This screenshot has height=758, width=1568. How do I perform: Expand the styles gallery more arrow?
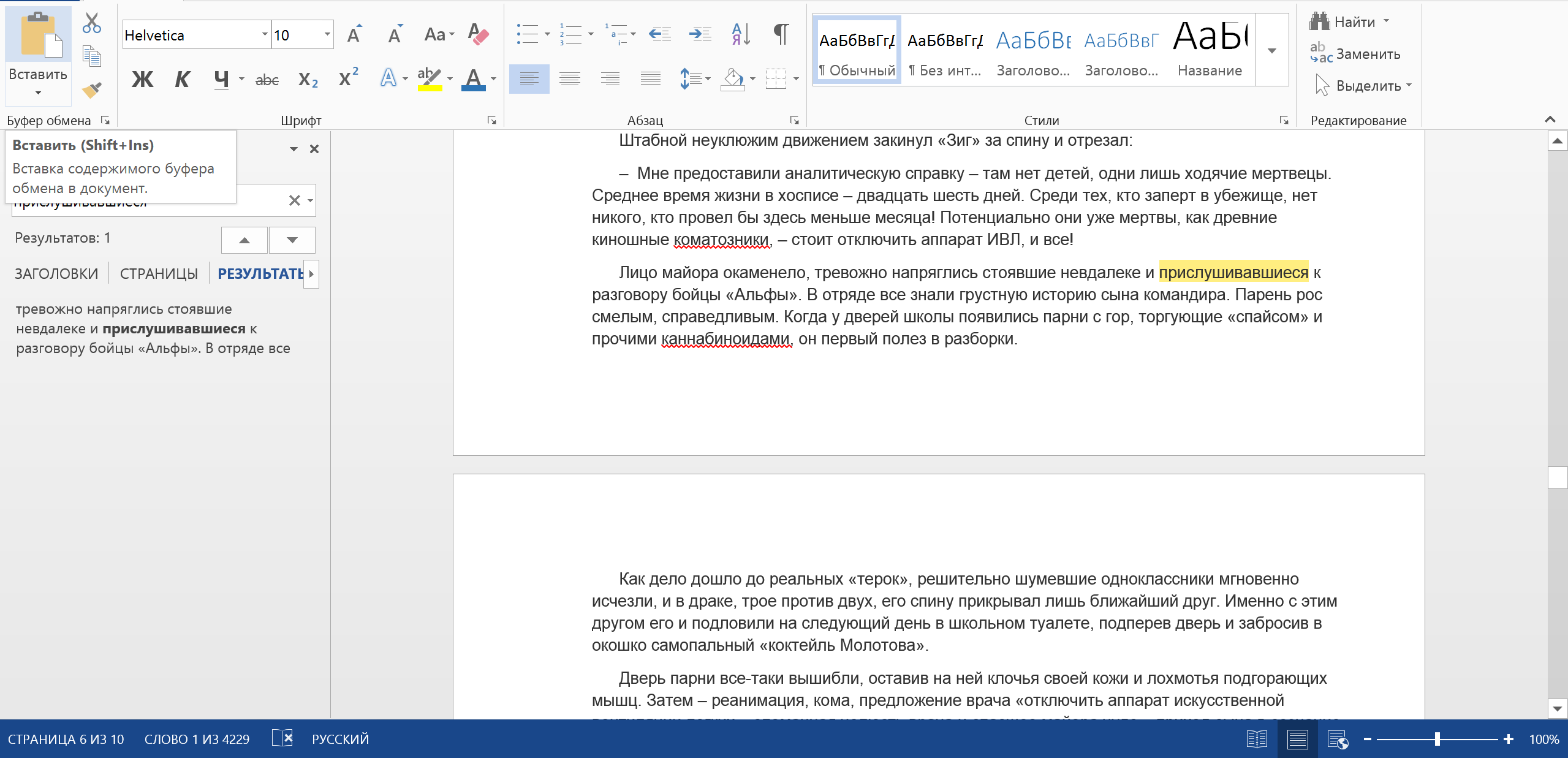[1272, 50]
